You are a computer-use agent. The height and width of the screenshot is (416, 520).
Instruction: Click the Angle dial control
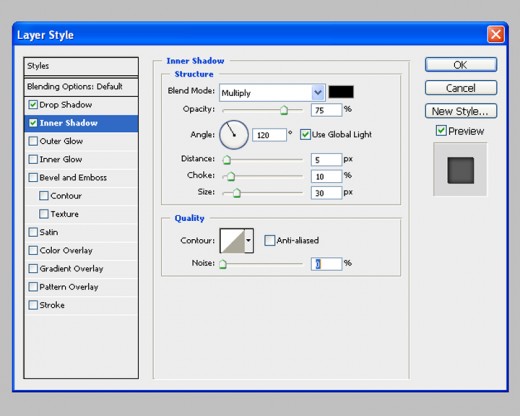(234, 135)
